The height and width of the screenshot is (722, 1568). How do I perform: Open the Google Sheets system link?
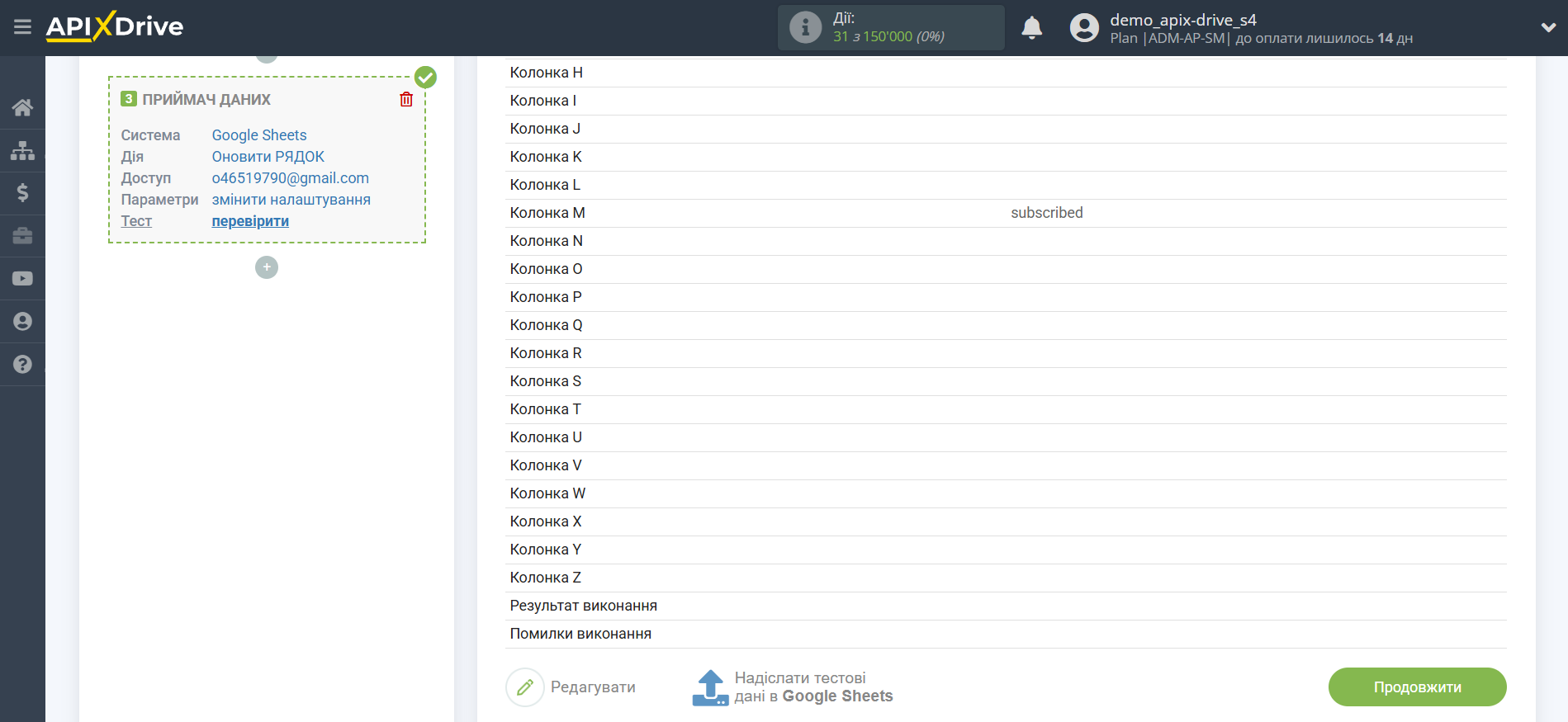point(259,135)
